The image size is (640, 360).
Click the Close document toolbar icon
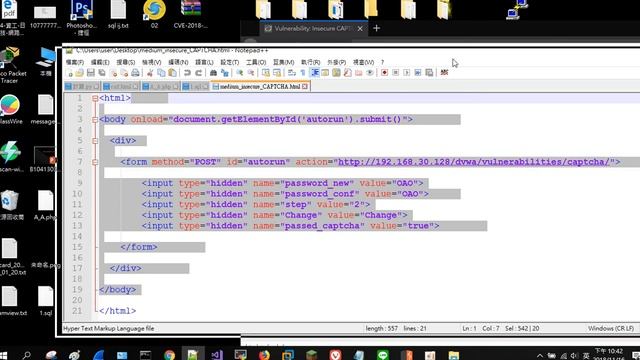(113, 73)
